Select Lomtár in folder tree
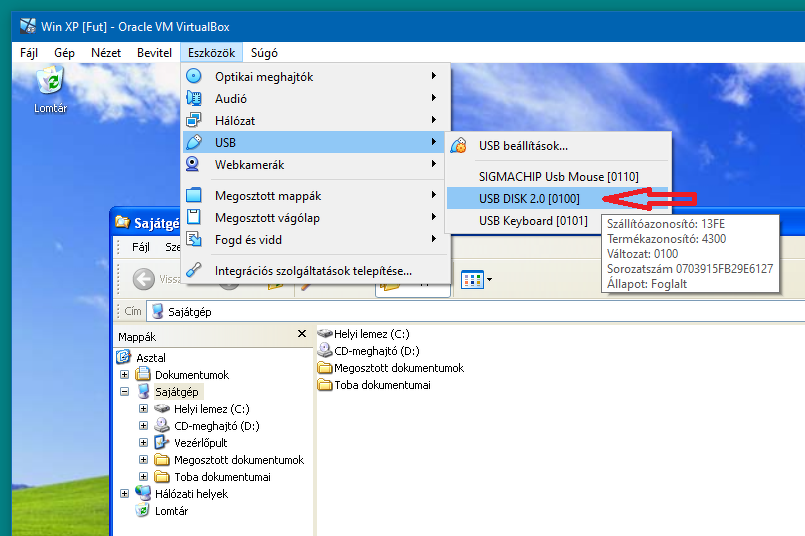The image size is (805, 536). click(171, 511)
